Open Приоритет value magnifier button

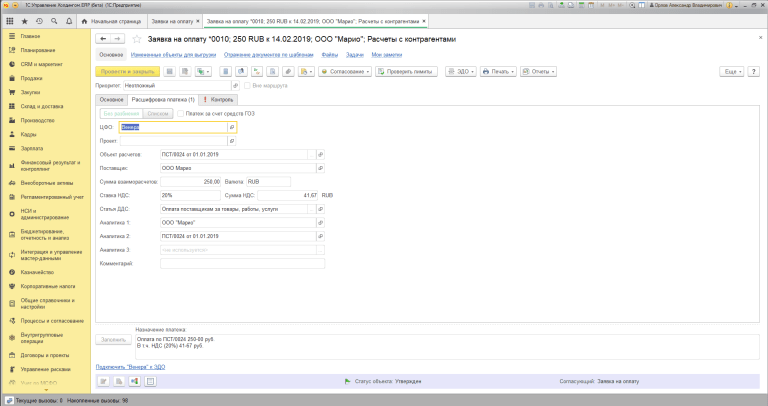pos(236,86)
